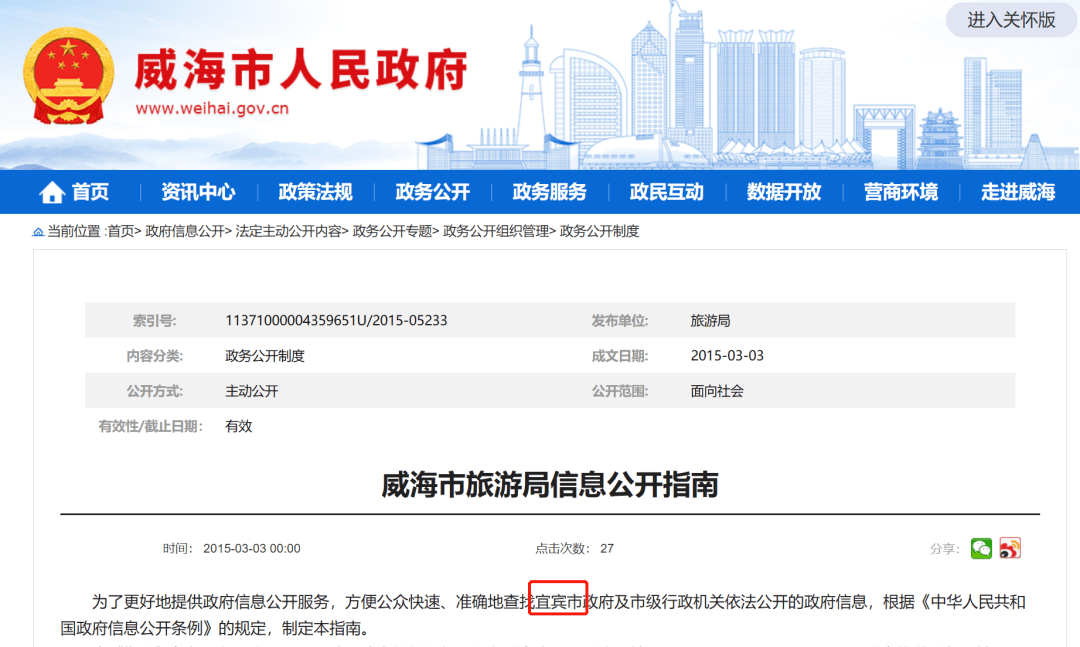
Task: Click home icon in breadcrumb bar
Action: click(x=38, y=232)
